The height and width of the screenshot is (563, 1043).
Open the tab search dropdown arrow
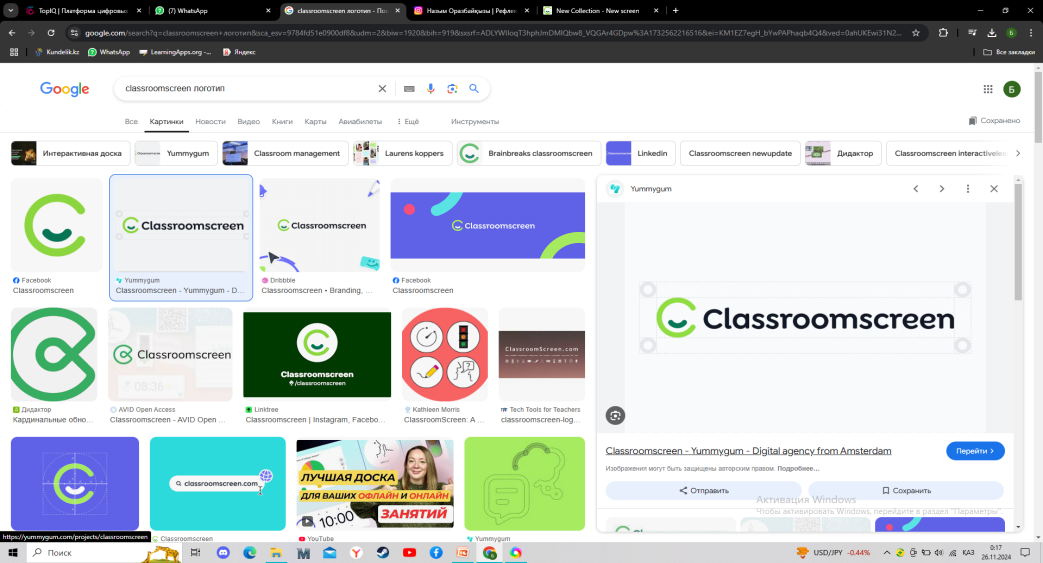11,11
